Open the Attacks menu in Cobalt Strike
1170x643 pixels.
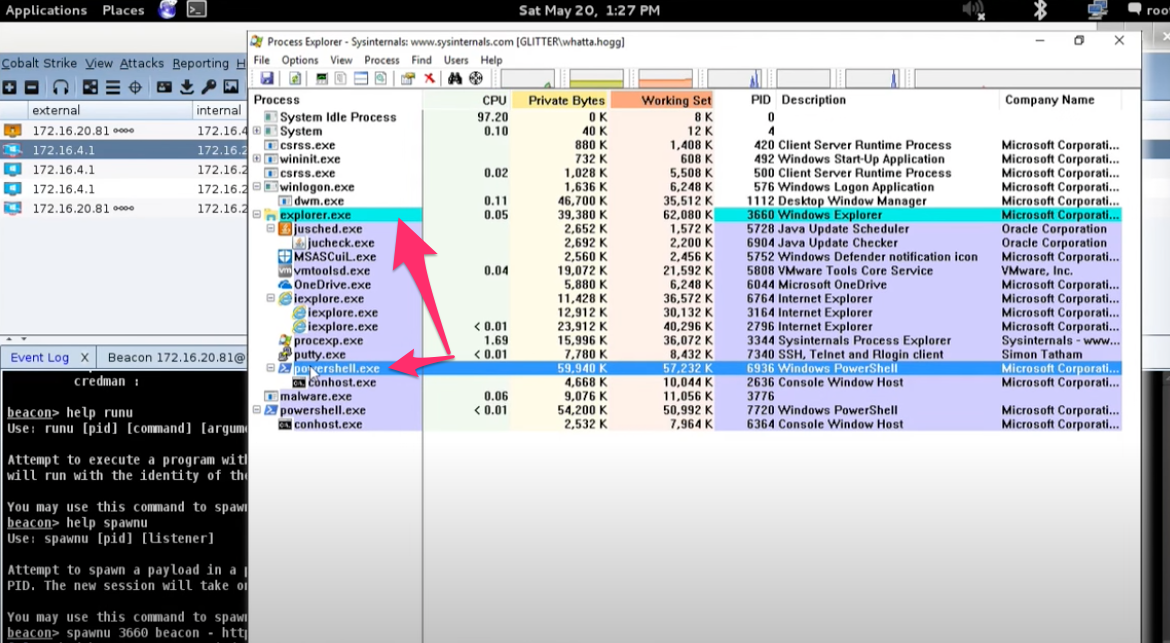142,63
